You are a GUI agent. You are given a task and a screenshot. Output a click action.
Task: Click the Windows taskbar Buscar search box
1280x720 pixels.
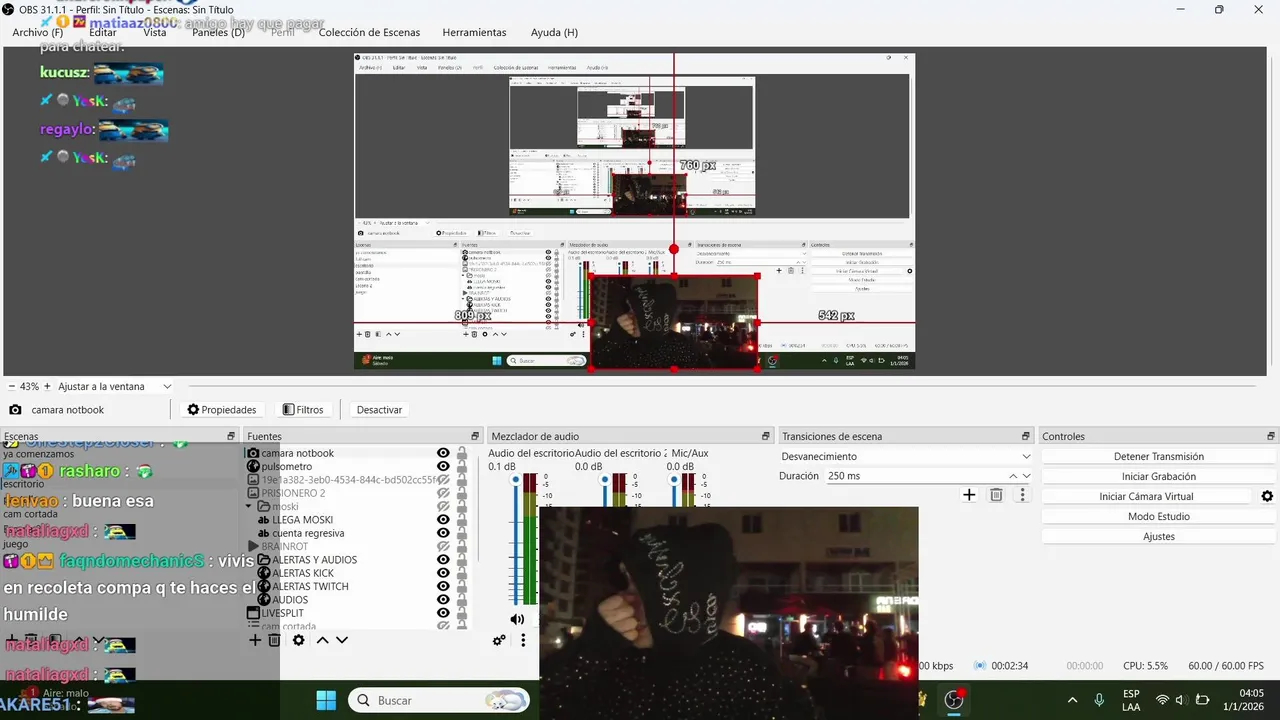[x=438, y=700]
